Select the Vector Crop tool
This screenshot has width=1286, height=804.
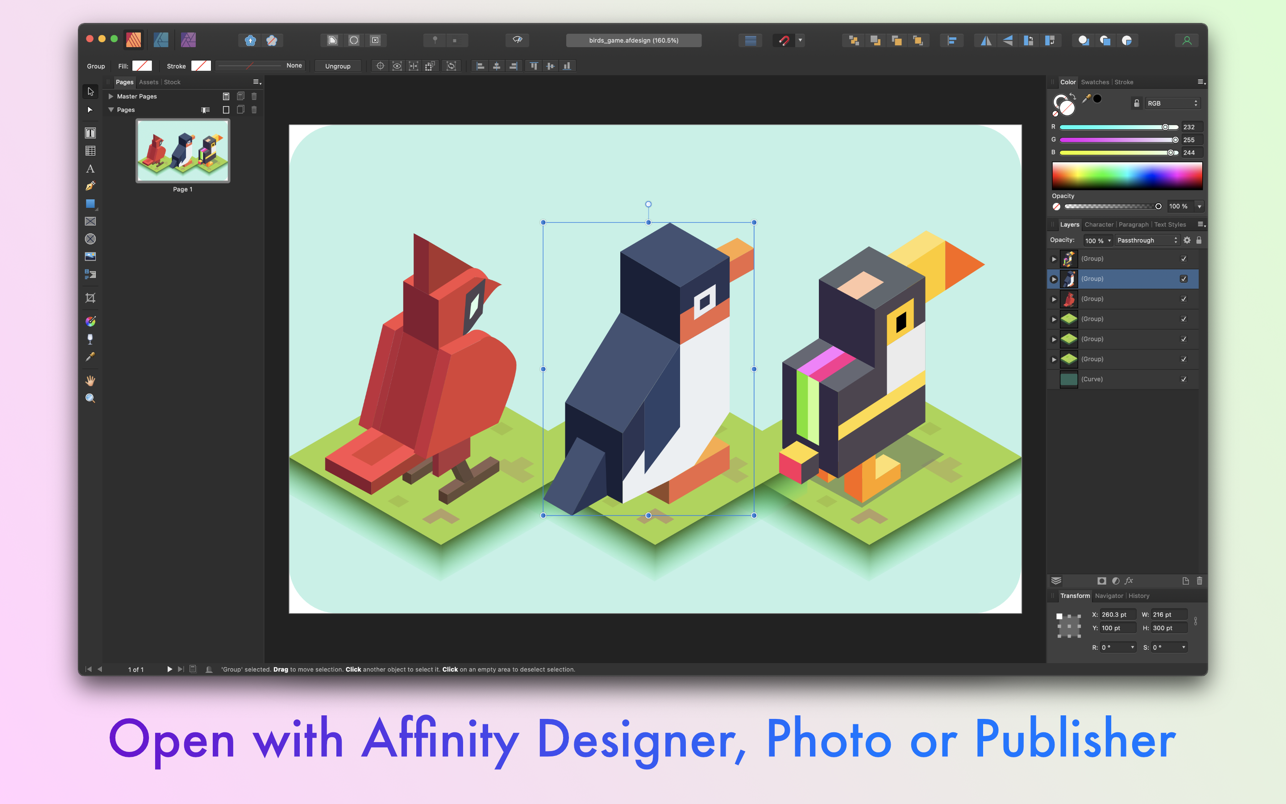pos(90,298)
